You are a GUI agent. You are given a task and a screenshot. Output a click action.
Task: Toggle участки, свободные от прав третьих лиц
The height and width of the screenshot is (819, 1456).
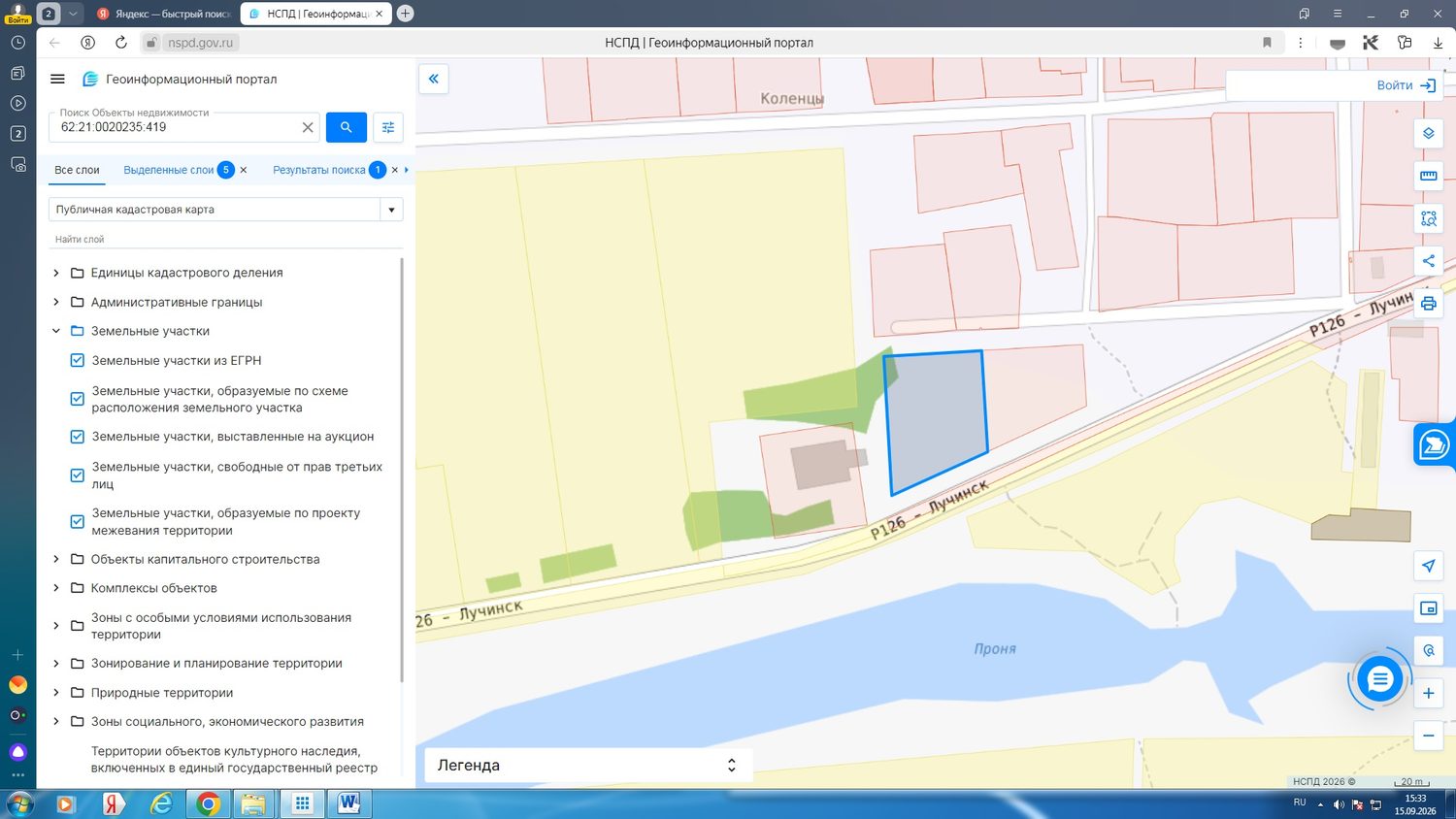[78, 475]
